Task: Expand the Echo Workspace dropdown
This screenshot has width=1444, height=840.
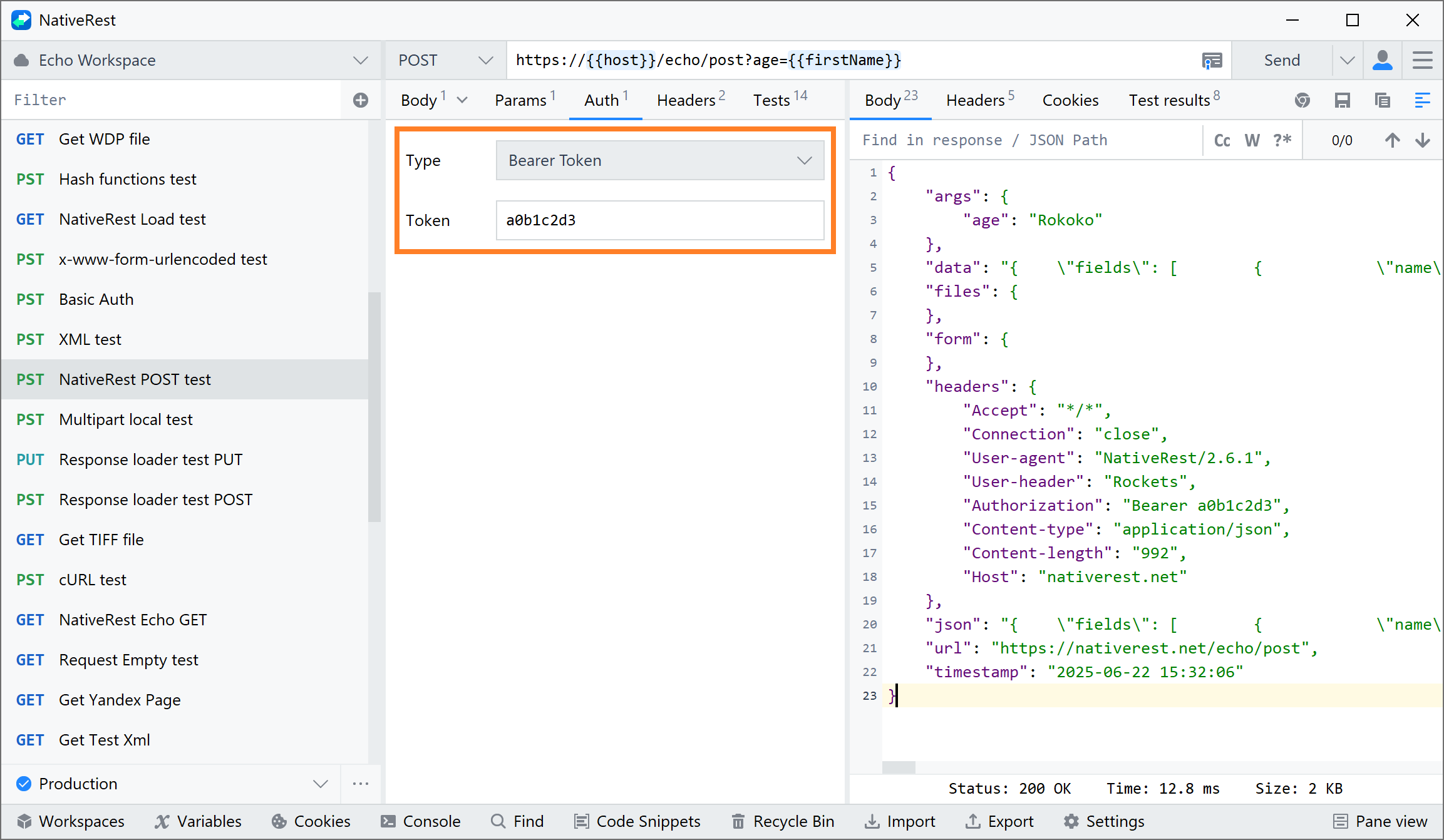Action: tap(361, 61)
